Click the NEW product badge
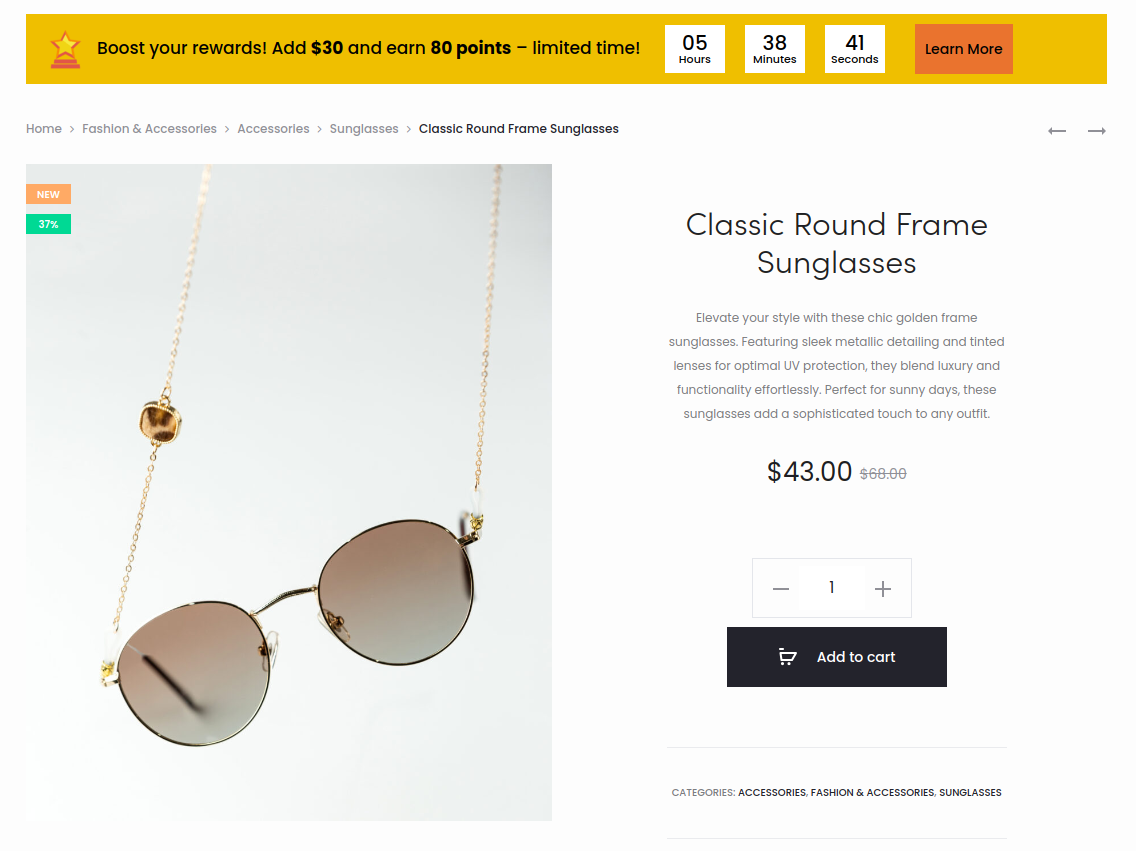 click(48, 194)
